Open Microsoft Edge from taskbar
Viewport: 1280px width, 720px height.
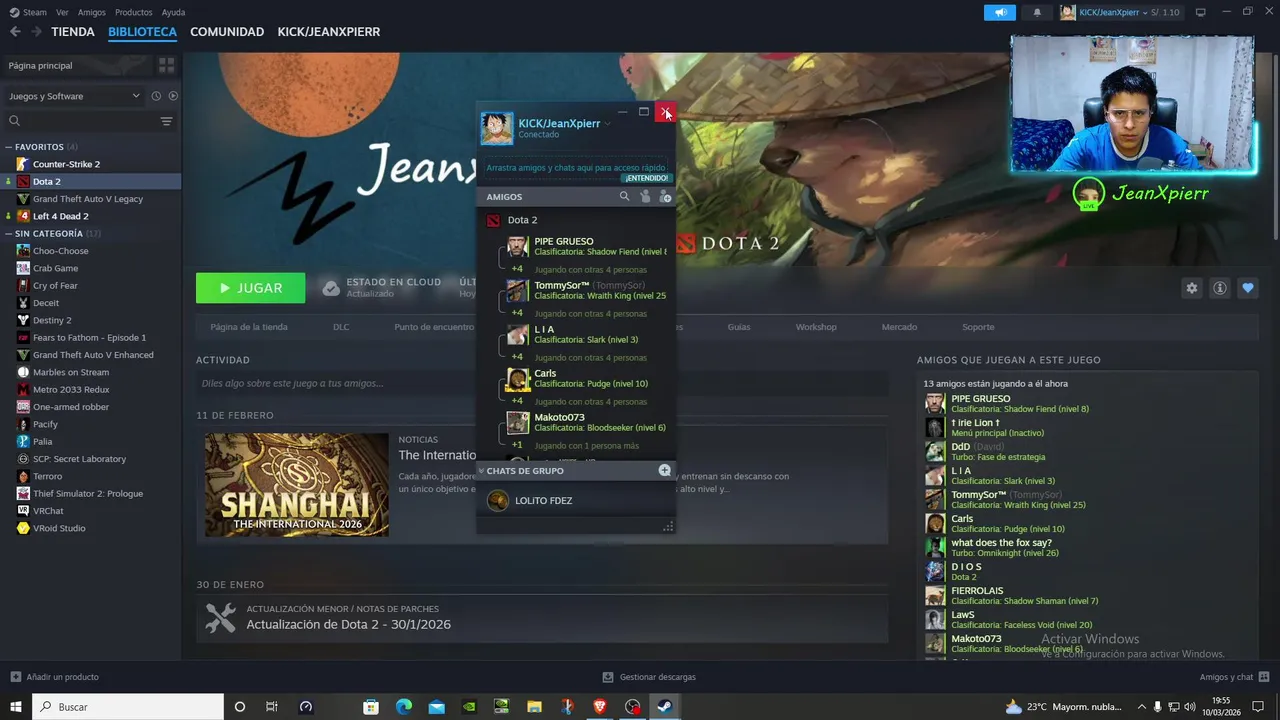(x=403, y=707)
